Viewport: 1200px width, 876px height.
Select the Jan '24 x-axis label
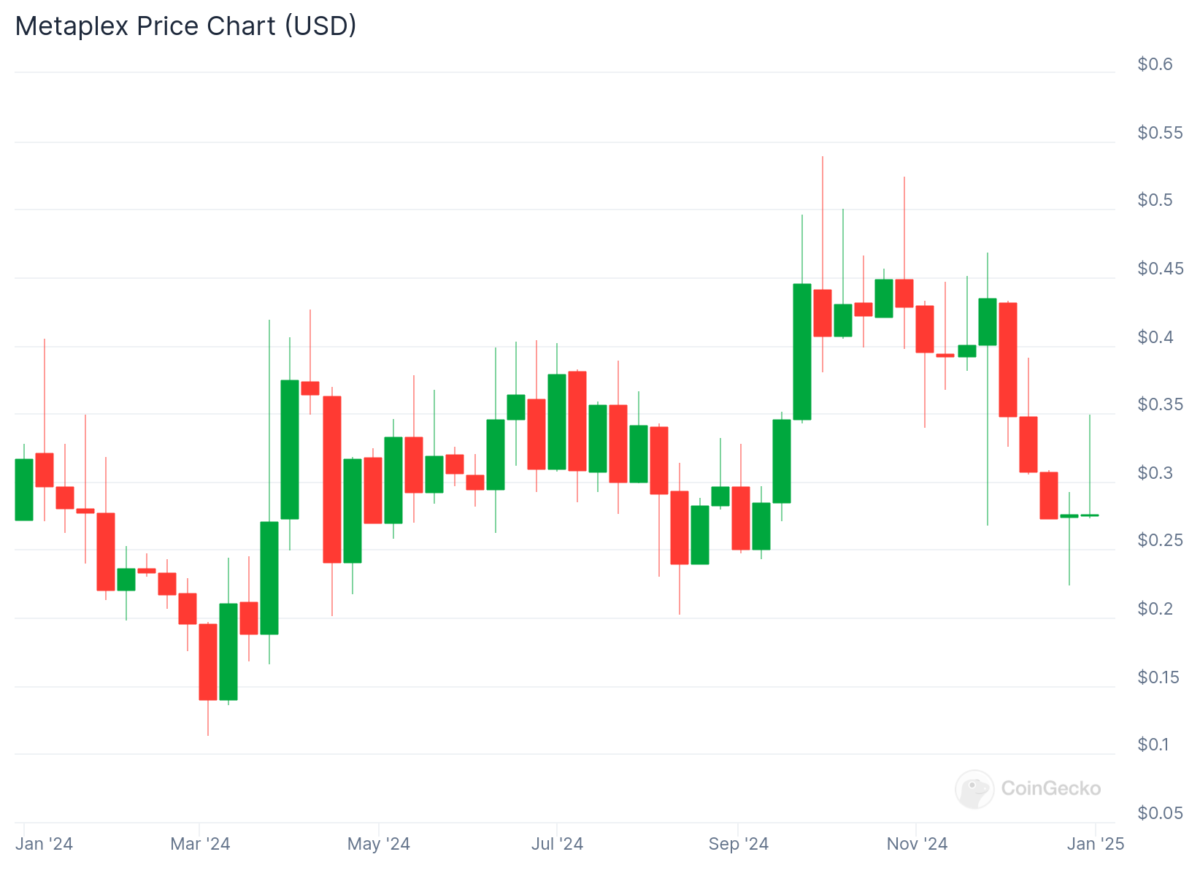(46, 844)
